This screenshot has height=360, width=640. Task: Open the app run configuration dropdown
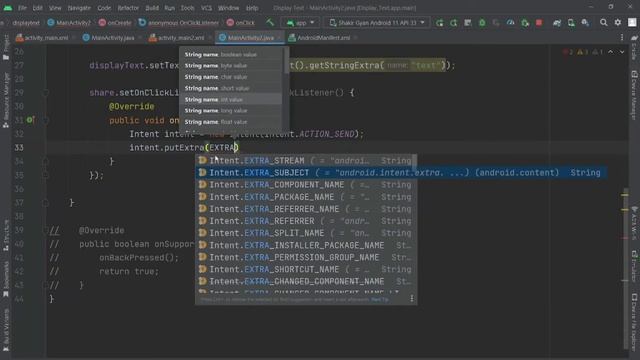[300, 23]
